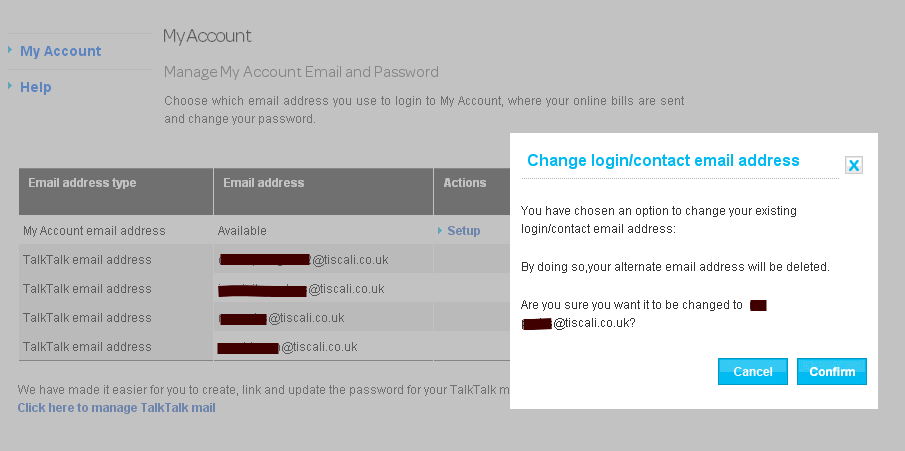Screen dimensions: 905x451
Task: Click the Change login/contact email address title
Action: click(663, 160)
